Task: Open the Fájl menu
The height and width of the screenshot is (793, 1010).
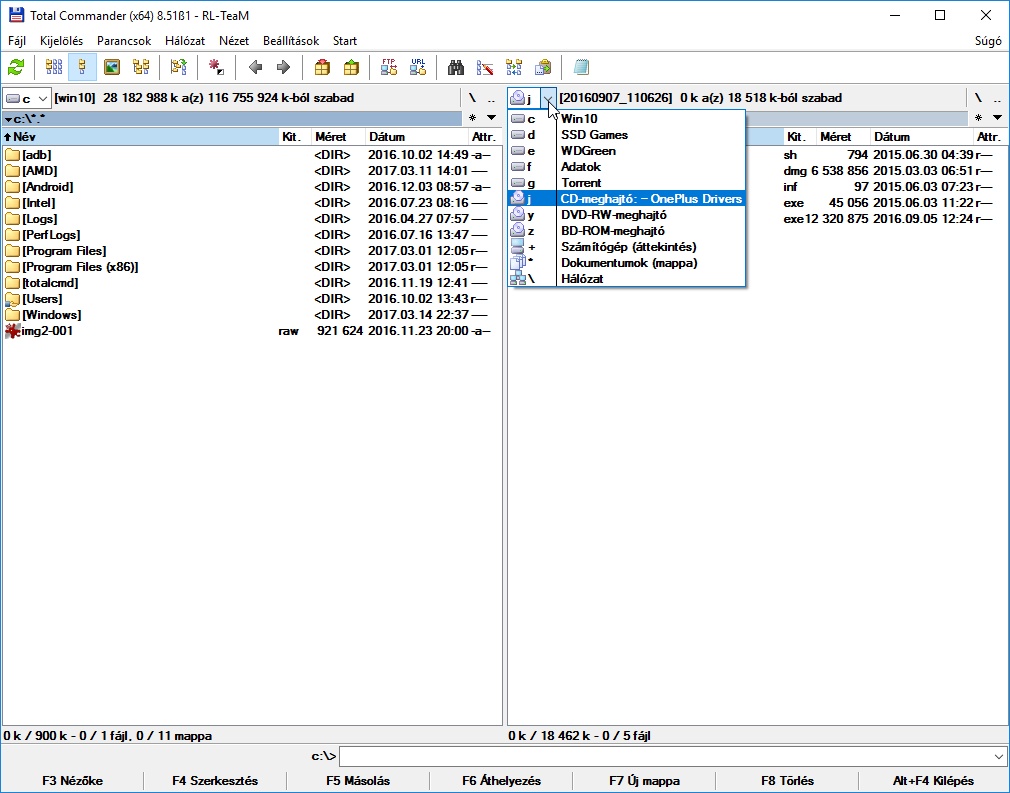Action: click(x=17, y=41)
